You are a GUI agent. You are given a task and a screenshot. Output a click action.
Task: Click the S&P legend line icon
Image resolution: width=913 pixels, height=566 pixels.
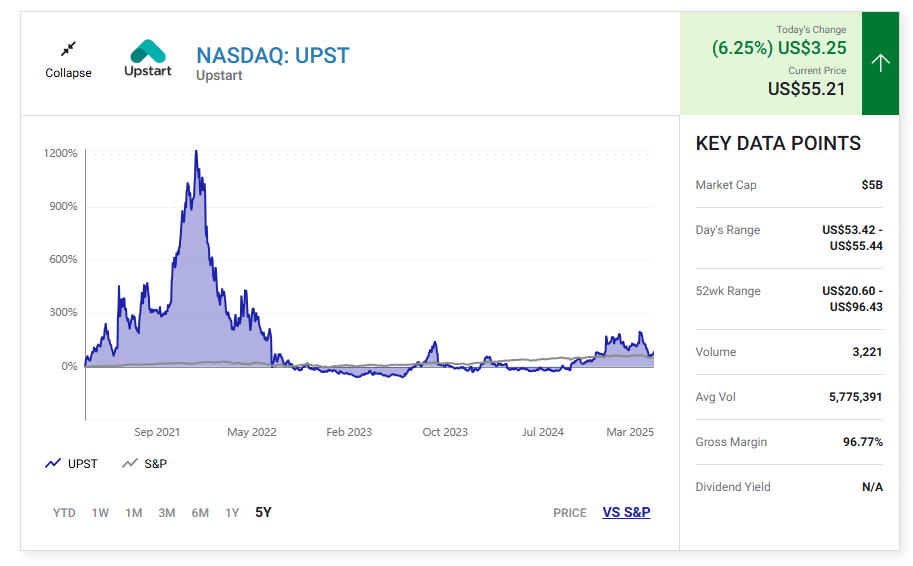tap(129, 464)
